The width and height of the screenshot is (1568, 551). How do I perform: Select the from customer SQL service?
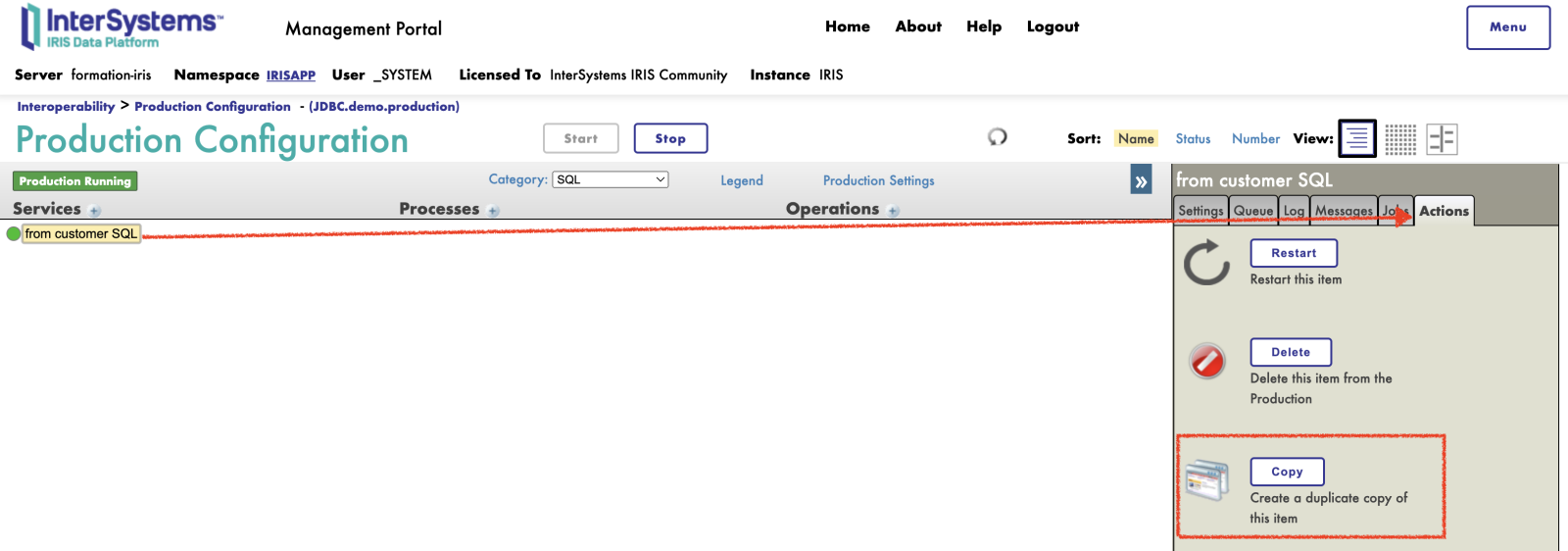click(81, 234)
